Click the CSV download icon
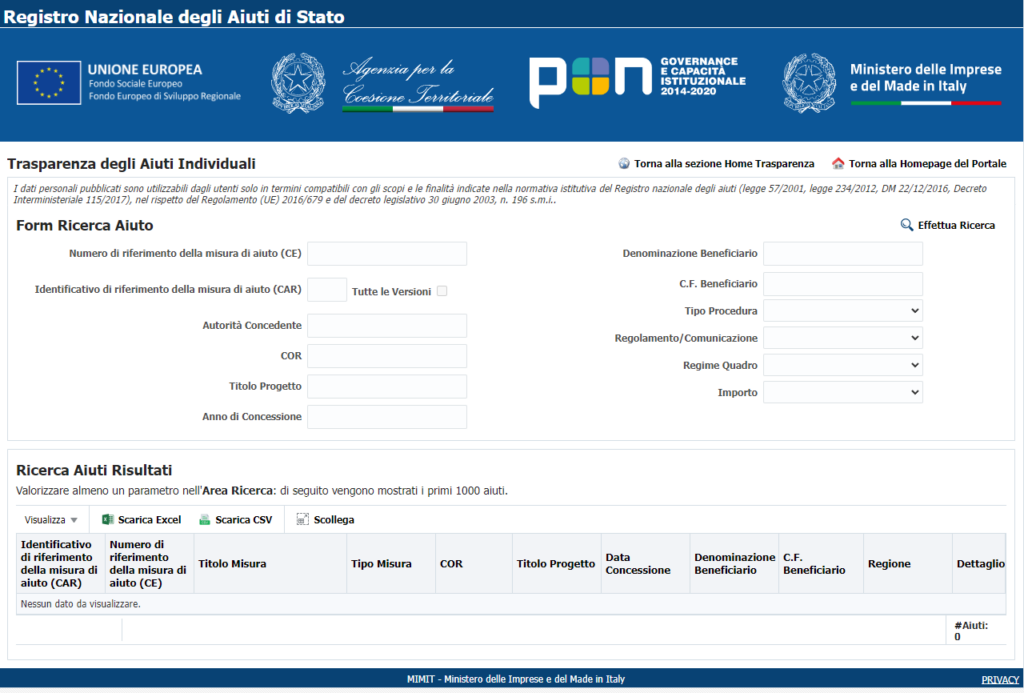Viewport: 1024px width, 693px height. click(204, 519)
